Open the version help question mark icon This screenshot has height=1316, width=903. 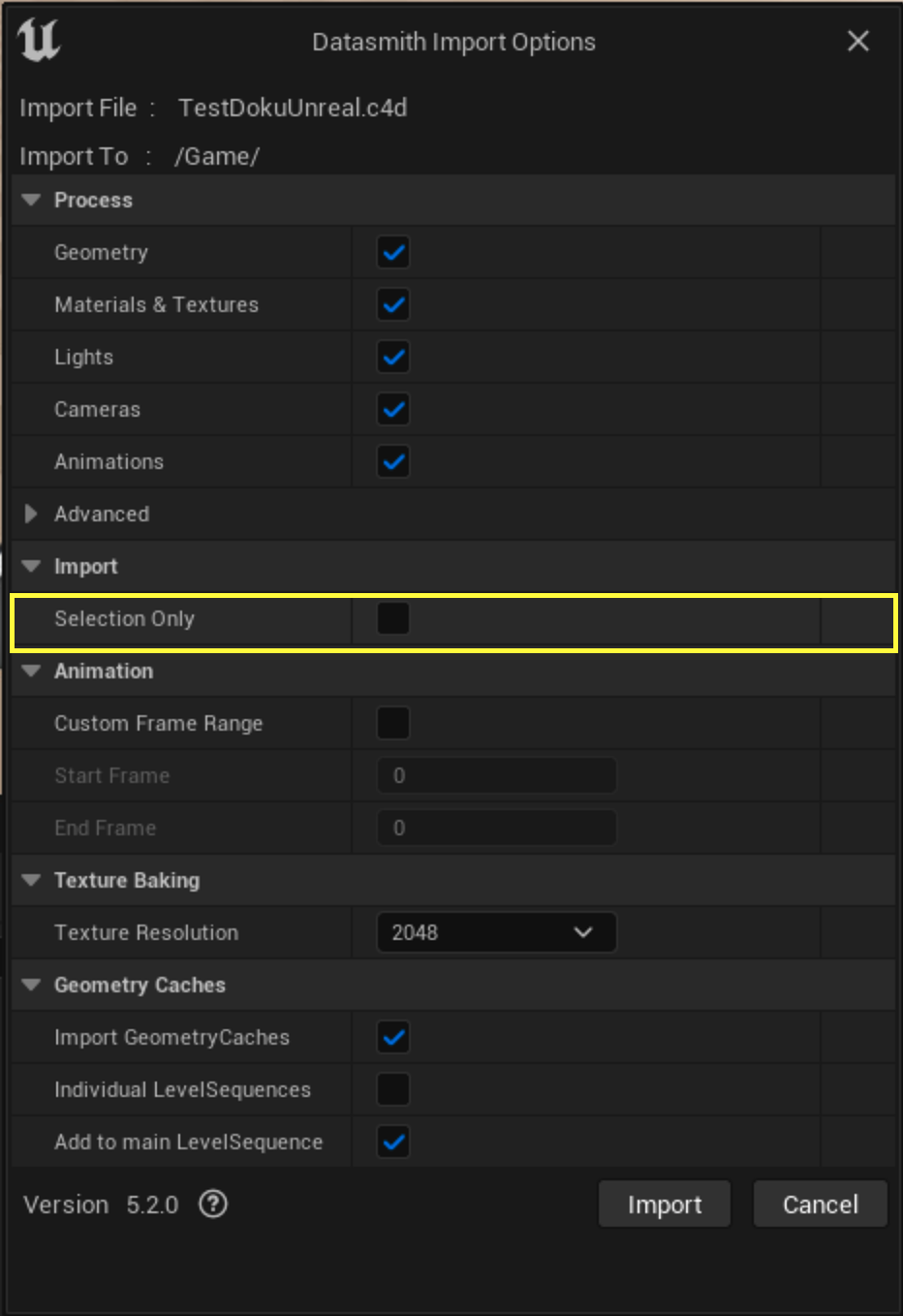tap(212, 1204)
